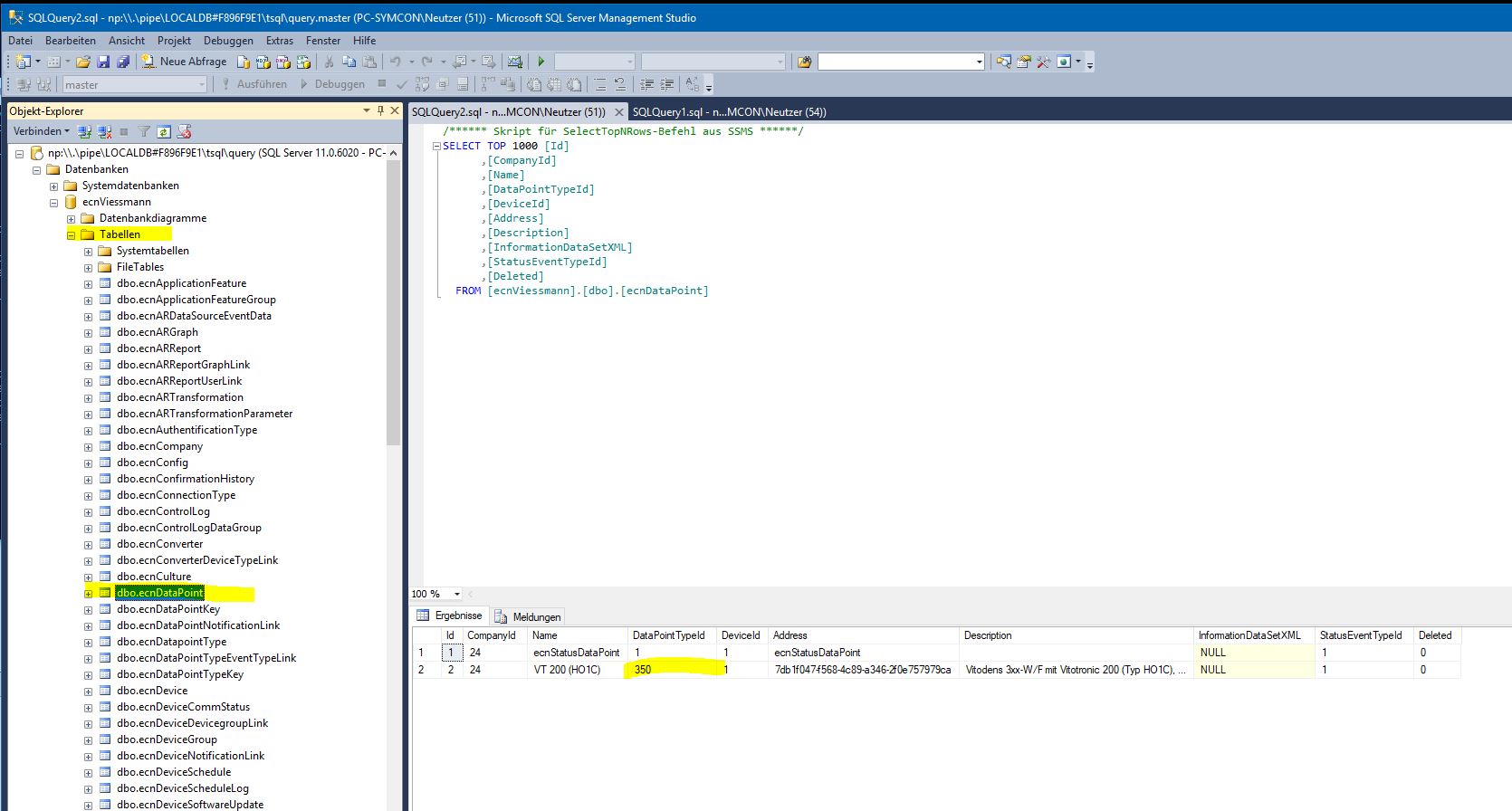This screenshot has width=1512, height=811.
Task: Click the Object Explorer filter funnel icon
Action: 144,131
